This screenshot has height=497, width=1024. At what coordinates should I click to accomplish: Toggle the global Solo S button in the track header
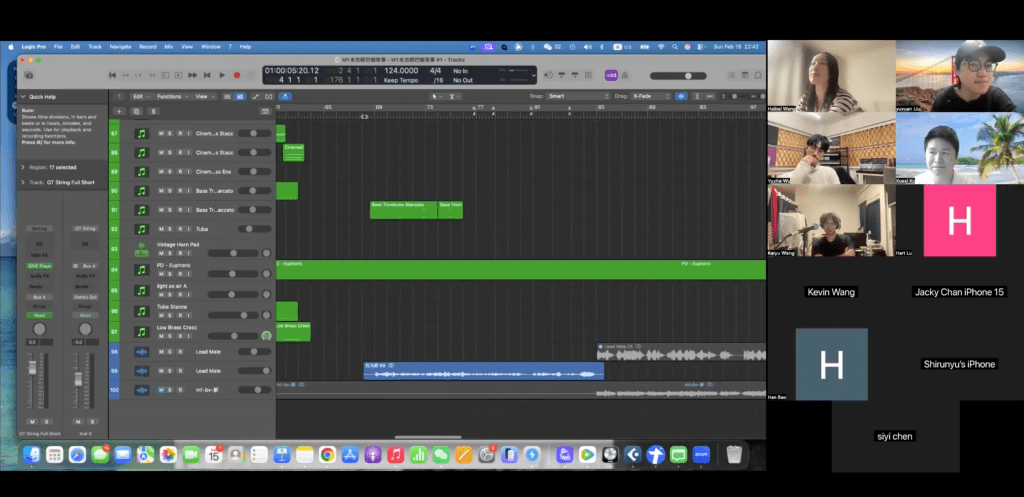tap(153, 112)
